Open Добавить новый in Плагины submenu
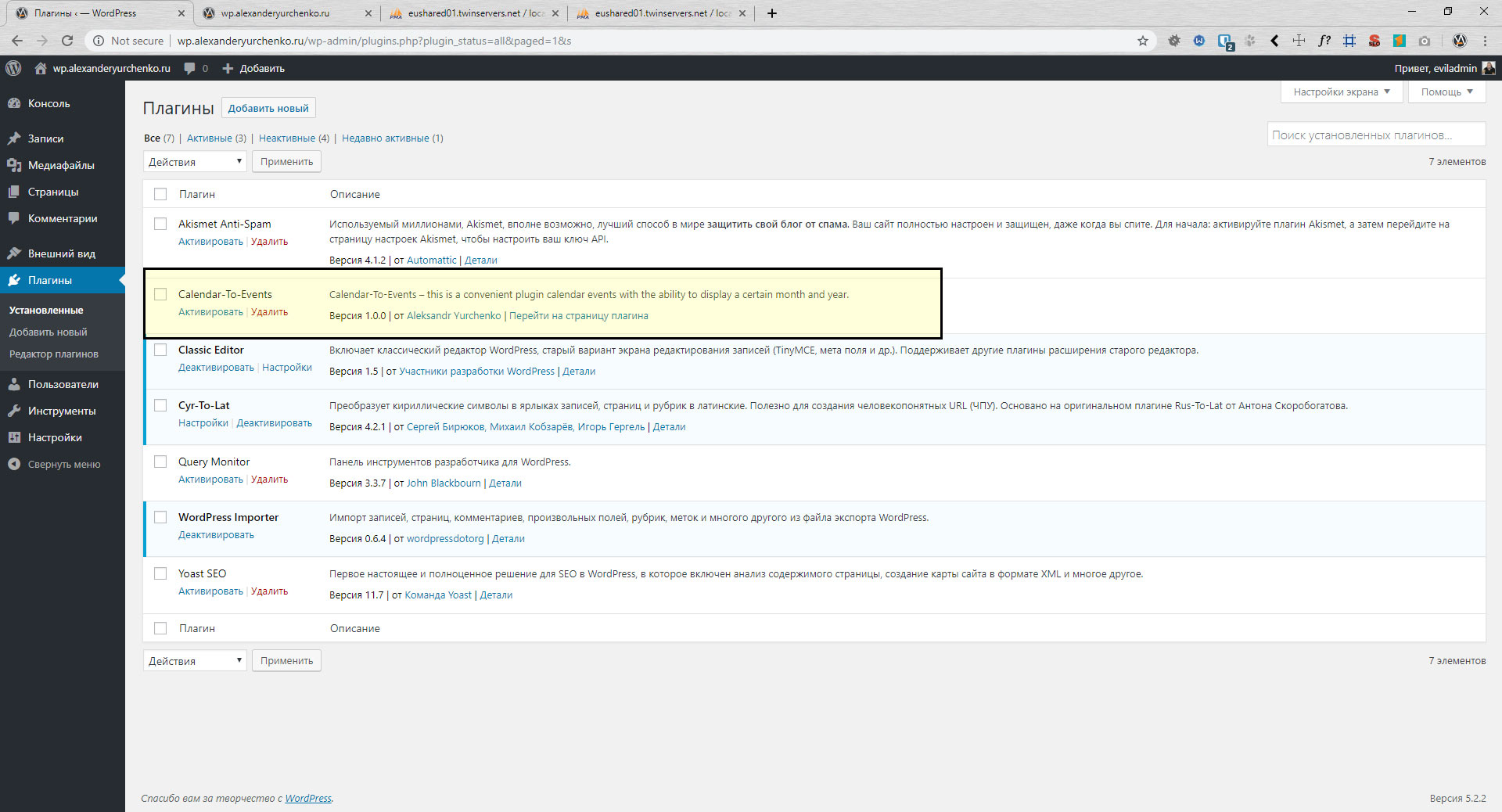This screenshot has width=1502, height=812. coord(49,332)
